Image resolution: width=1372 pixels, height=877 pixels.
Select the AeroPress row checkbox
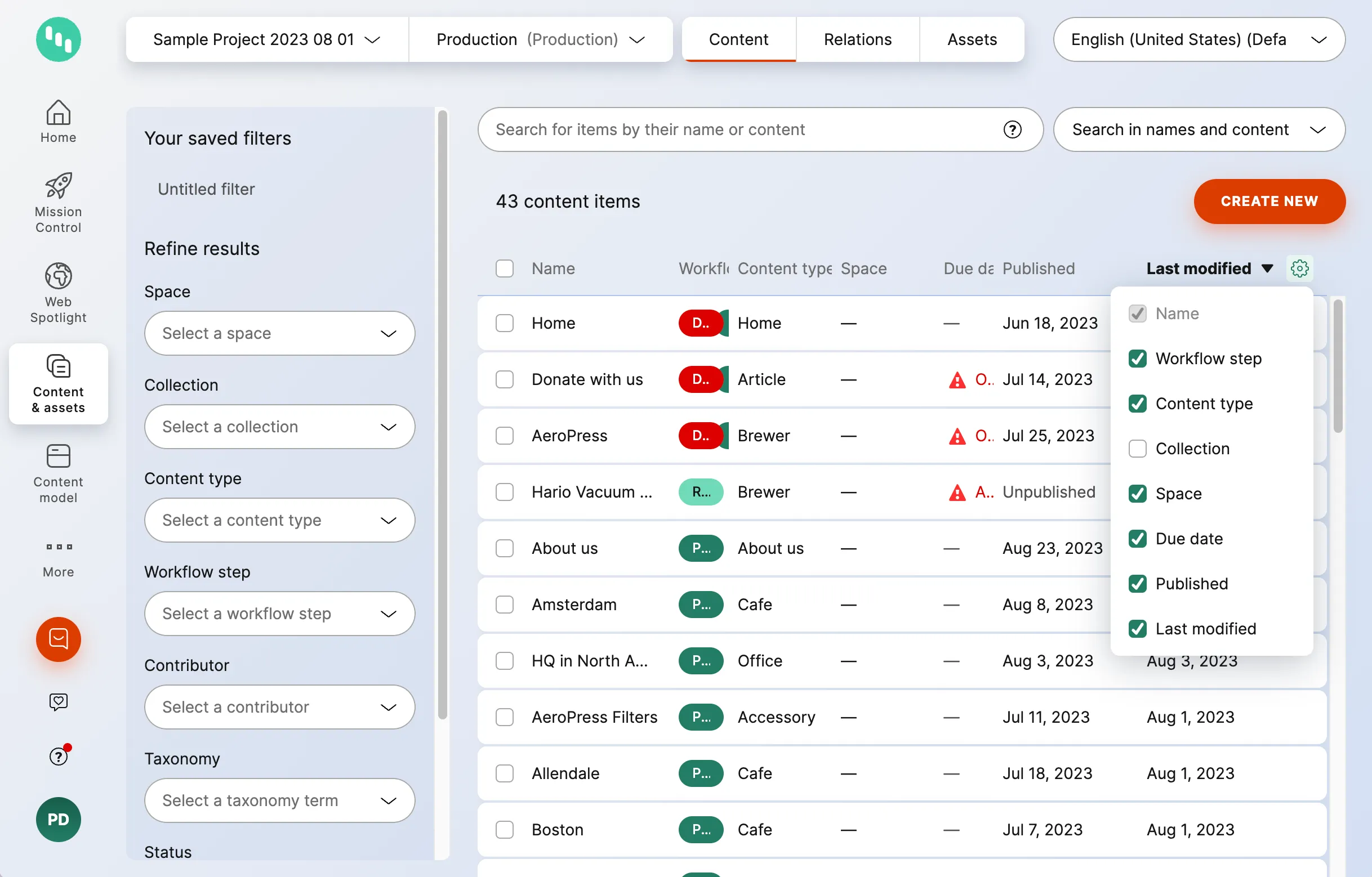point(504,436)
